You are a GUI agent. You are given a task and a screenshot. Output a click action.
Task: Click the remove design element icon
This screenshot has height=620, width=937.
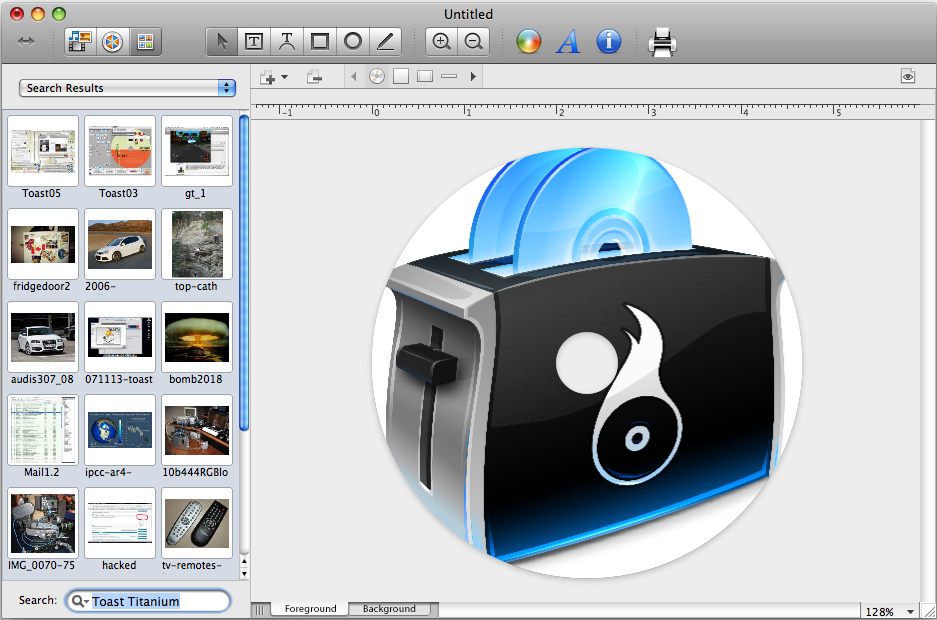[x=314, y=77]
